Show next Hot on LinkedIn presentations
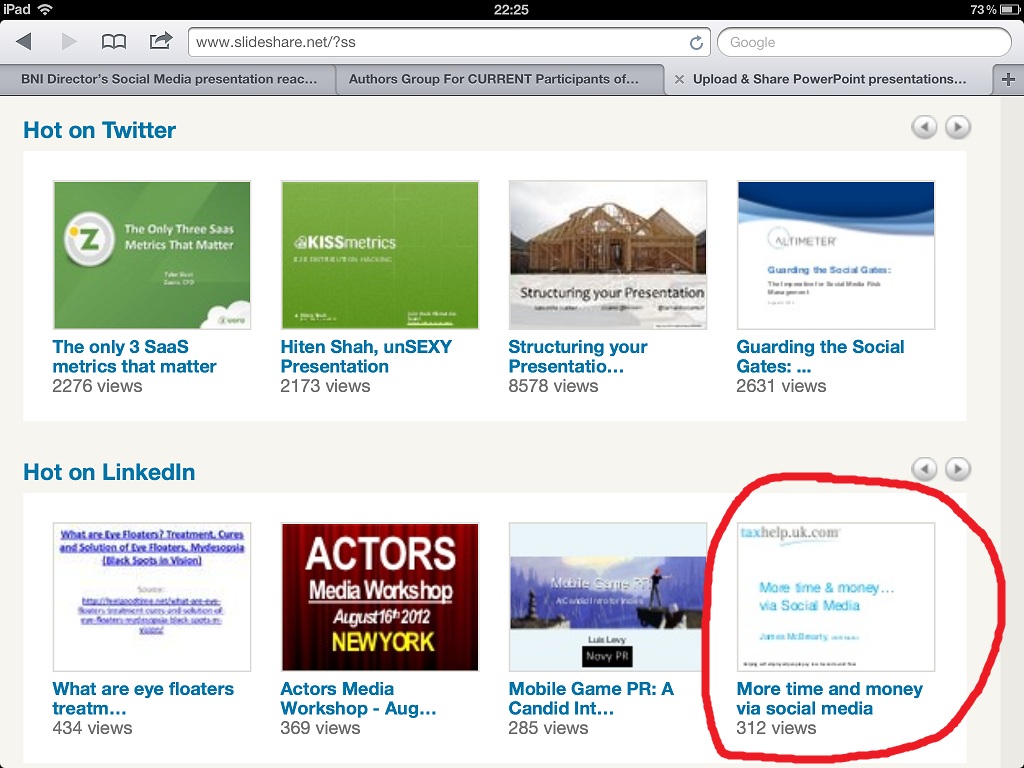 pos(958,469)
